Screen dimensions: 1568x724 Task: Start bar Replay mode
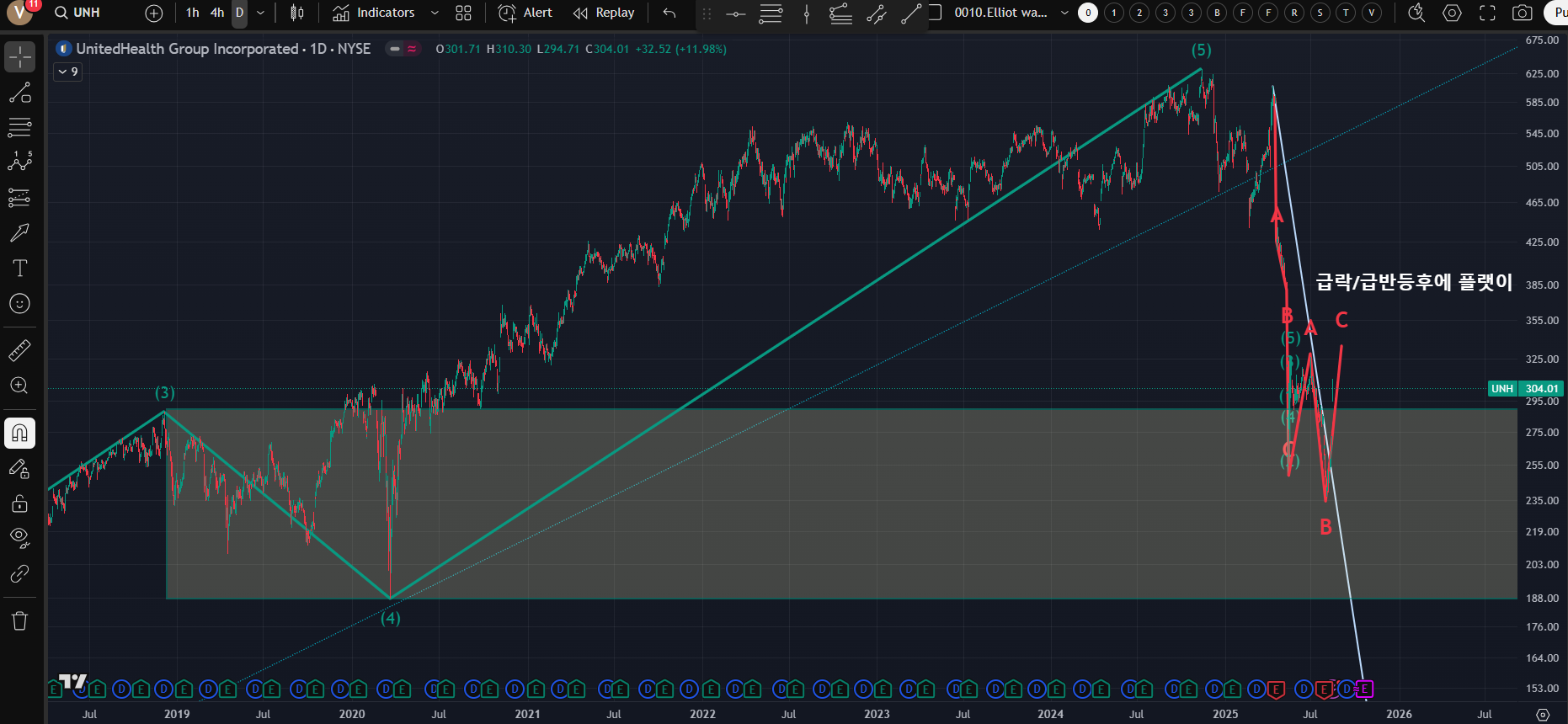pyautogui.click(x=604, y=13)
